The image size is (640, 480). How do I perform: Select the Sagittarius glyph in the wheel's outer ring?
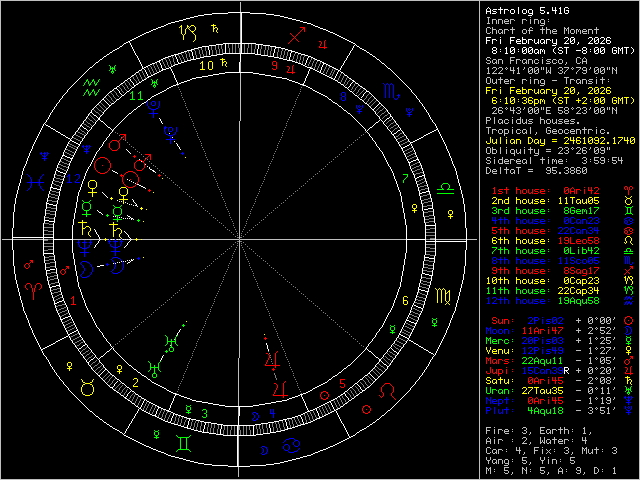tap(295, 35)
